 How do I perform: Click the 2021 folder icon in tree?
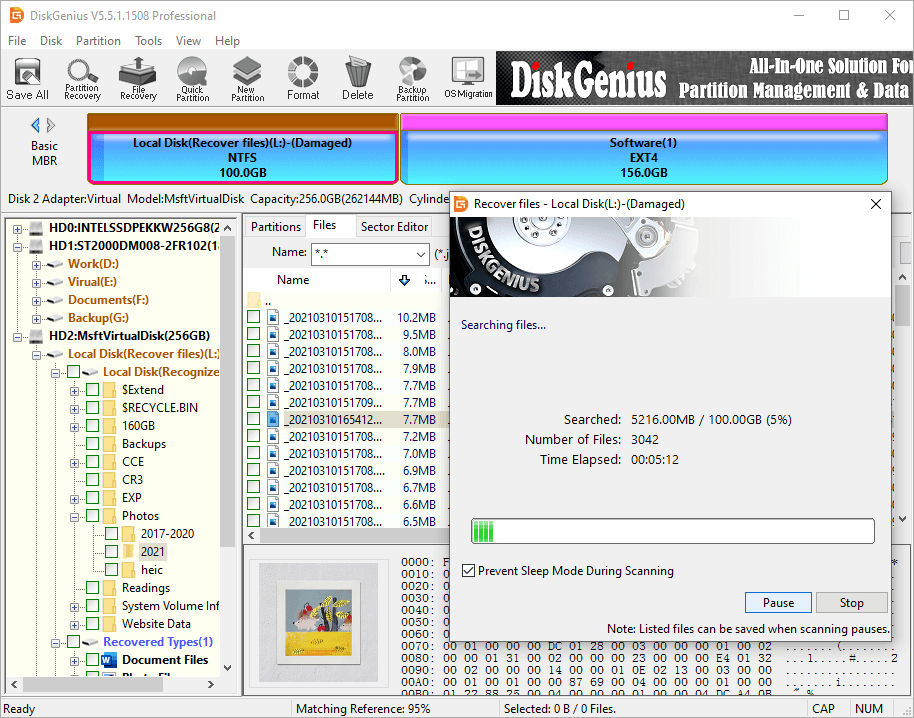pos(129,551)
